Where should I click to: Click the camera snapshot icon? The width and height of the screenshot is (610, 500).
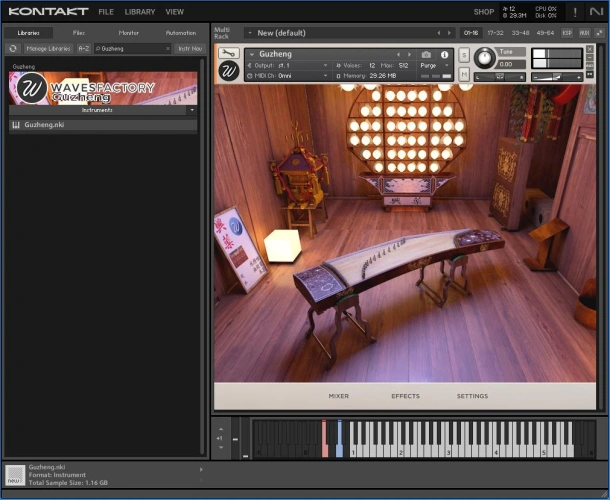point(427,54)
